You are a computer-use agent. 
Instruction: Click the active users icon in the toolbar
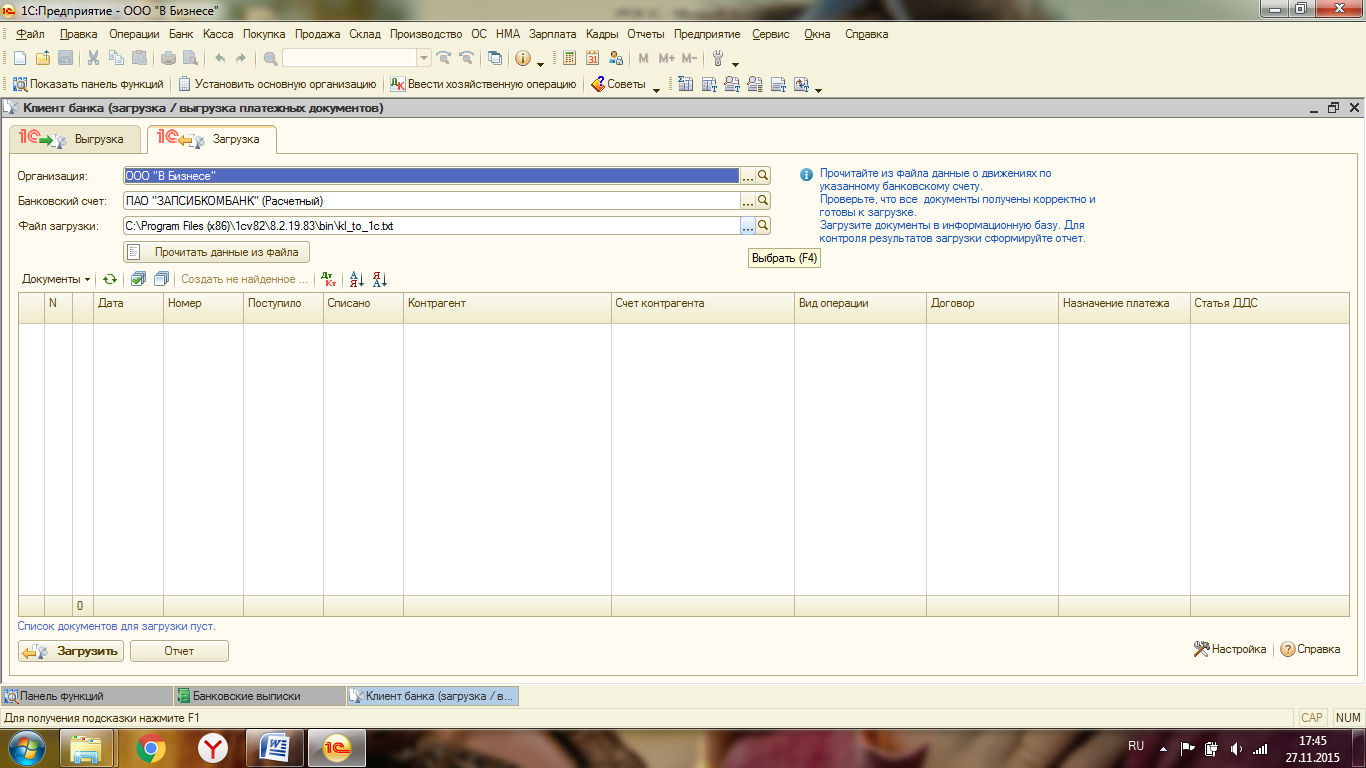click(x=616, y=58)
